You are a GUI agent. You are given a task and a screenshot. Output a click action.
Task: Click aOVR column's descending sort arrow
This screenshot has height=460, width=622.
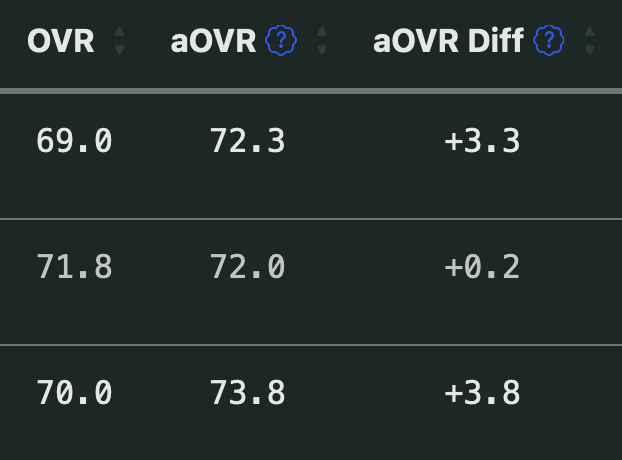click(x=322, y=50)
